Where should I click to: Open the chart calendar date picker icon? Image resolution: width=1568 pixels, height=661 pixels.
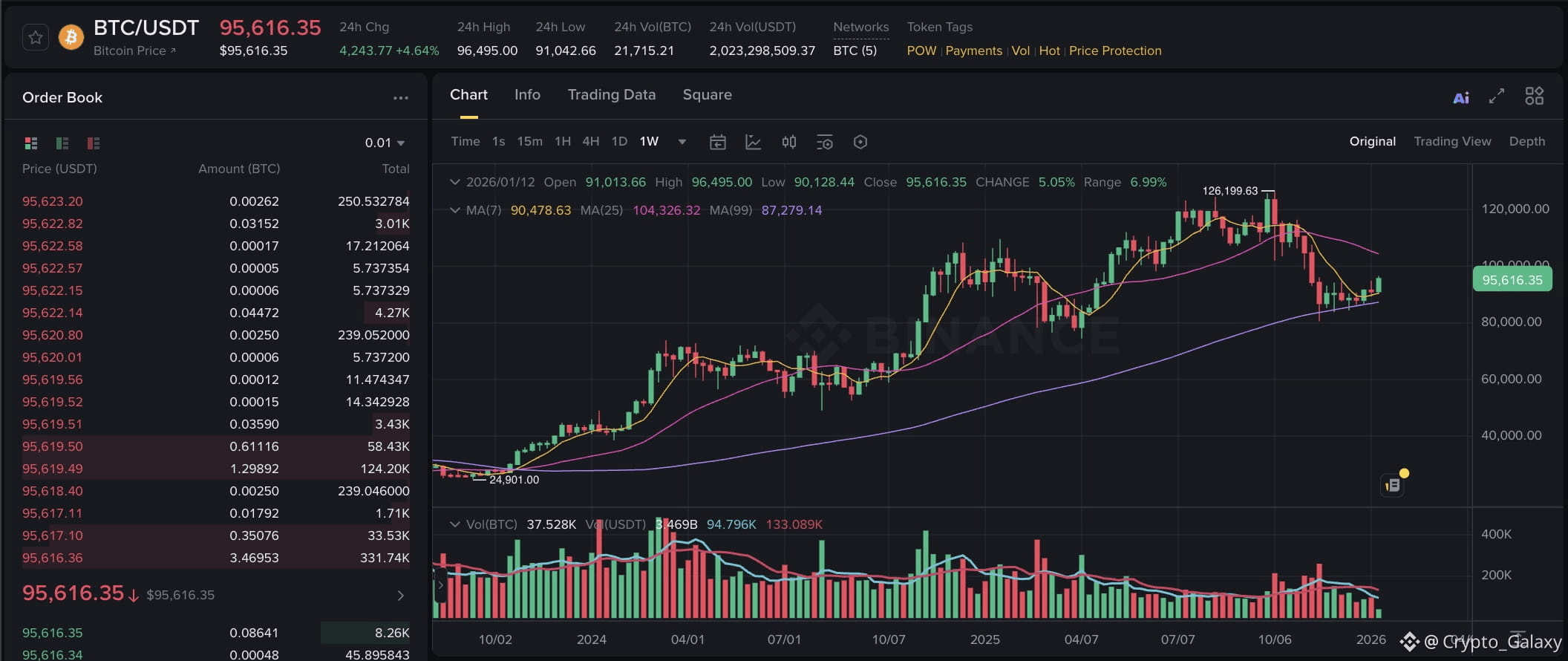[718, 142]
